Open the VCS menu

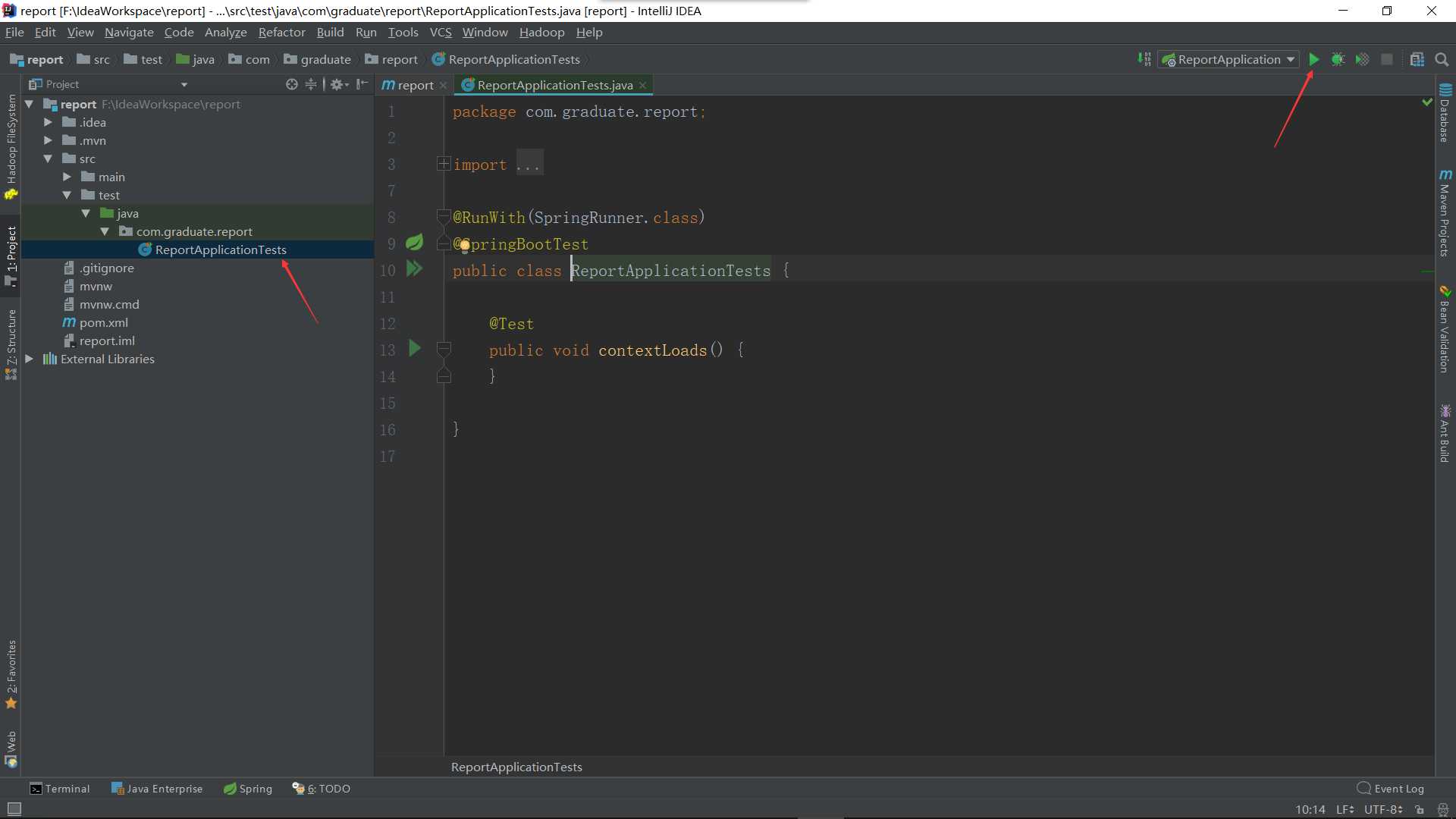coord(441,32)
